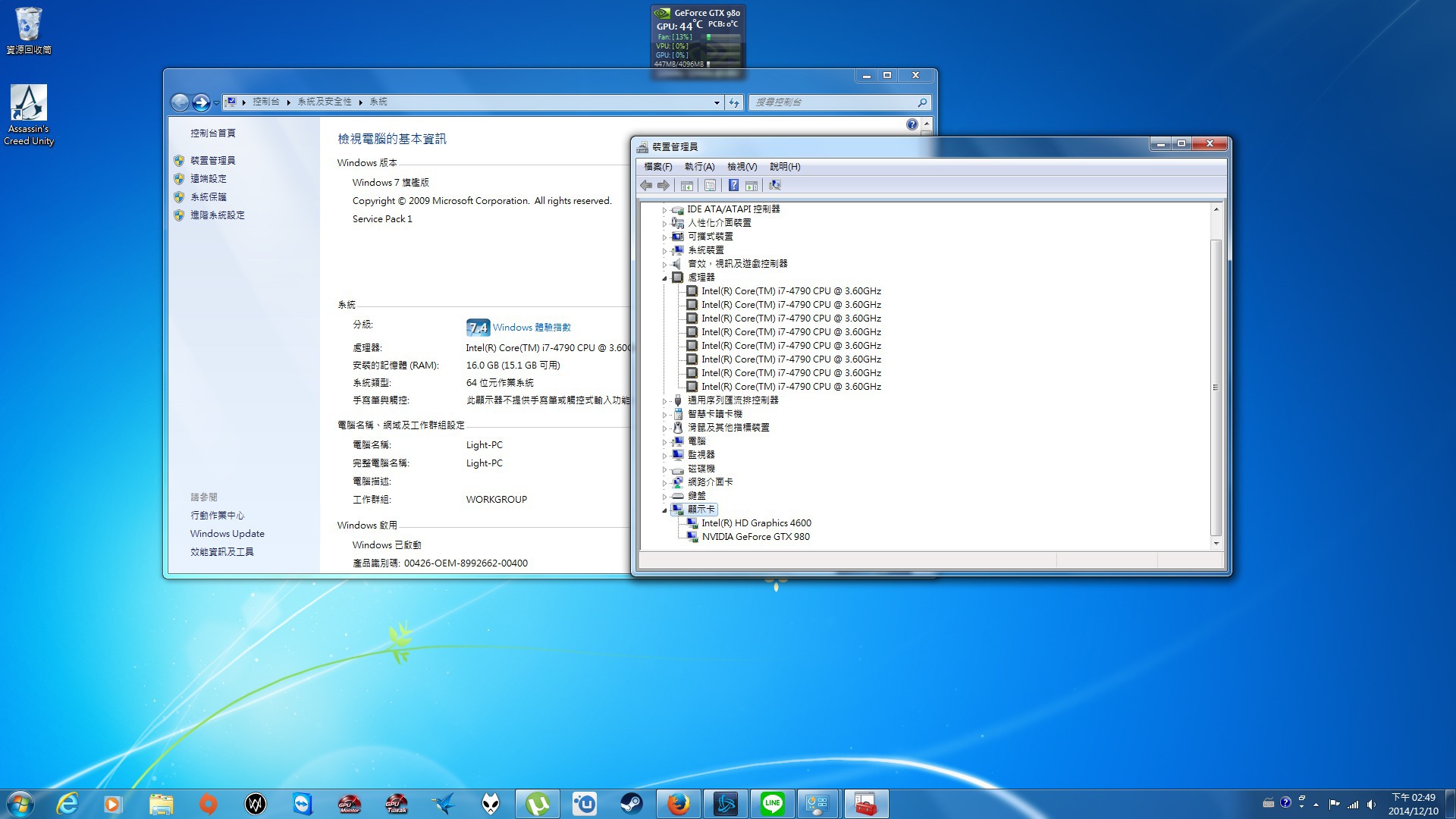
Task: Expand 可攜式裝置 node
Action: point(664,237)
